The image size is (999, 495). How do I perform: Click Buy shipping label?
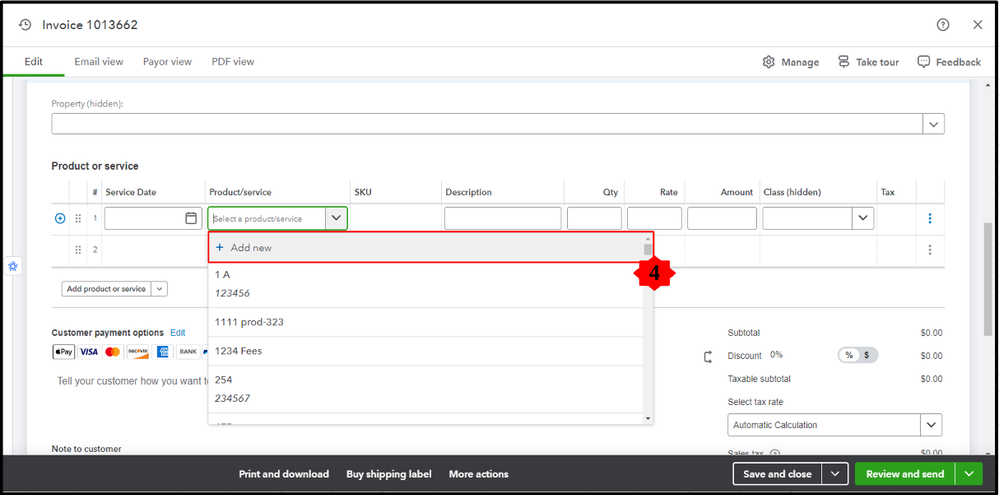389,474
